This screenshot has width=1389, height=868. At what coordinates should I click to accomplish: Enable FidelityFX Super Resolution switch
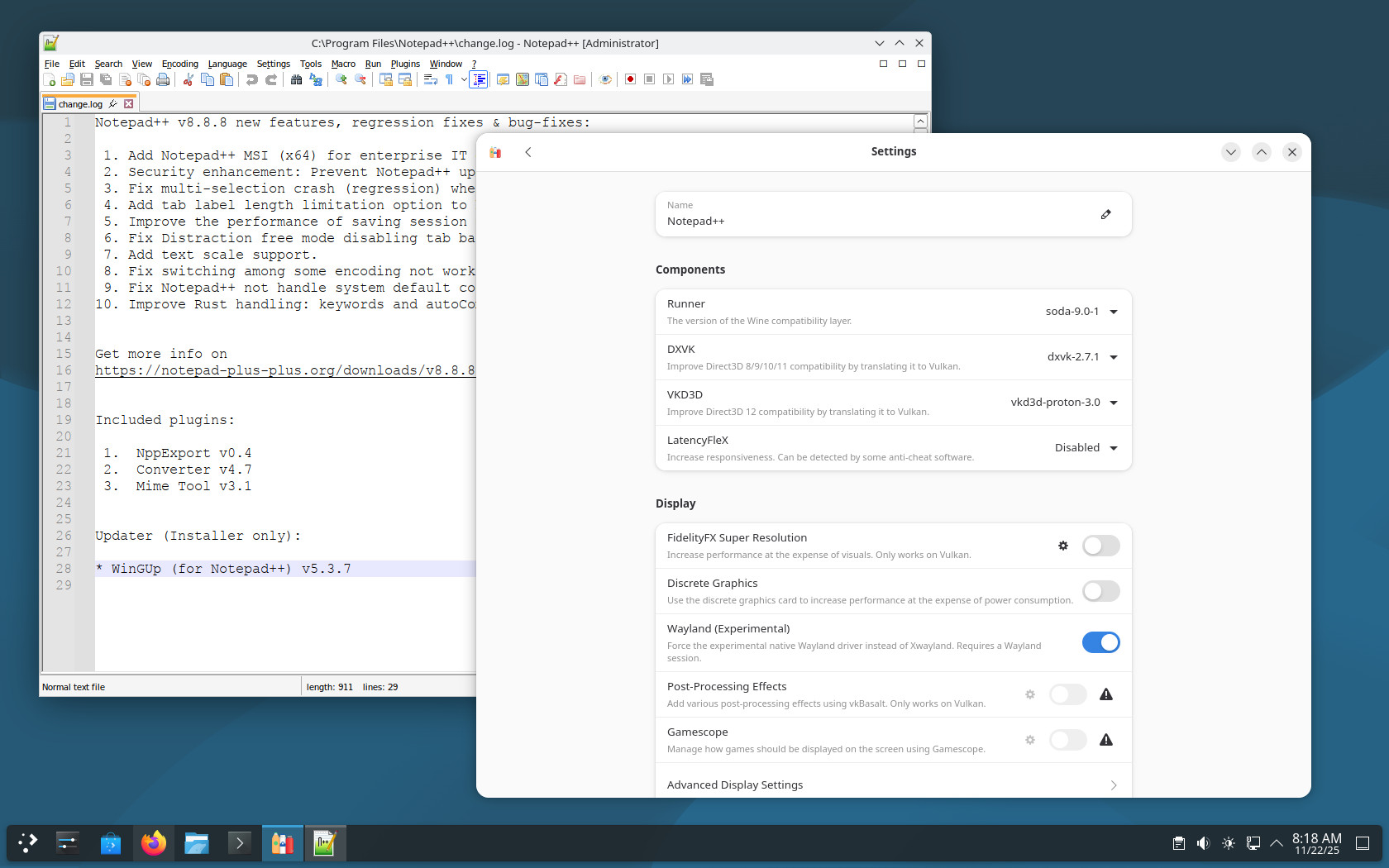coord(1100,546)
